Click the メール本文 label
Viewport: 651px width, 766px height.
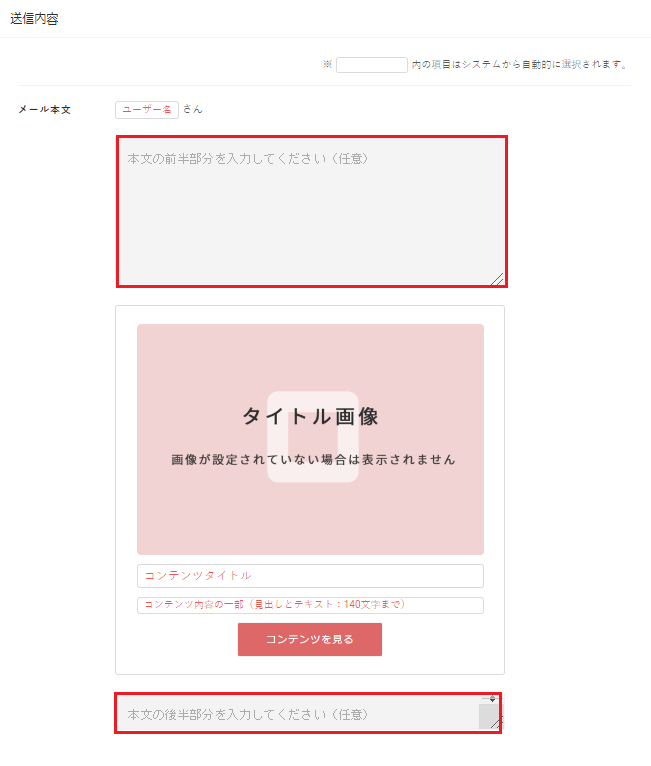[44, 109]
